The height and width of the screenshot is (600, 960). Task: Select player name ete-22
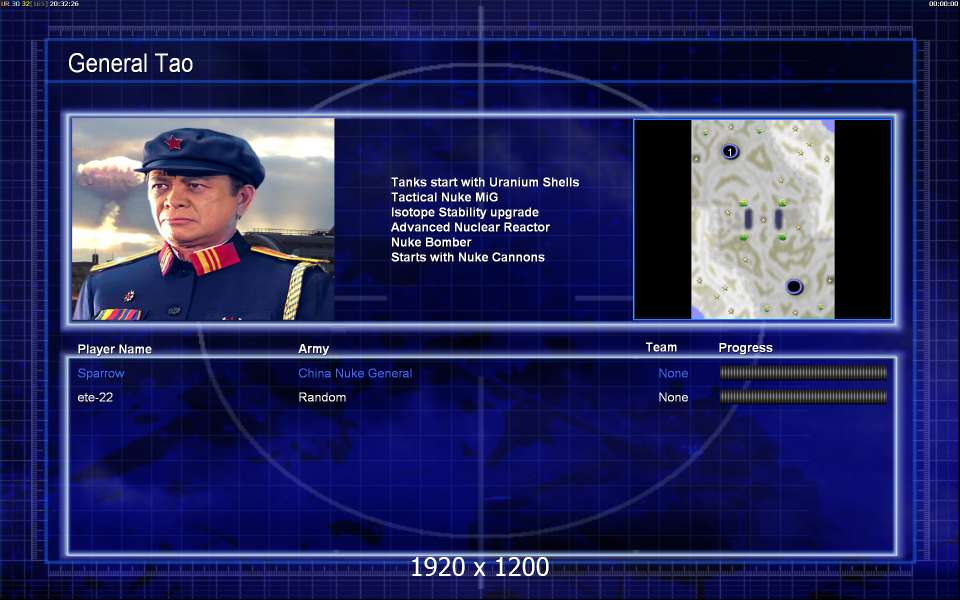coord(95,397)
